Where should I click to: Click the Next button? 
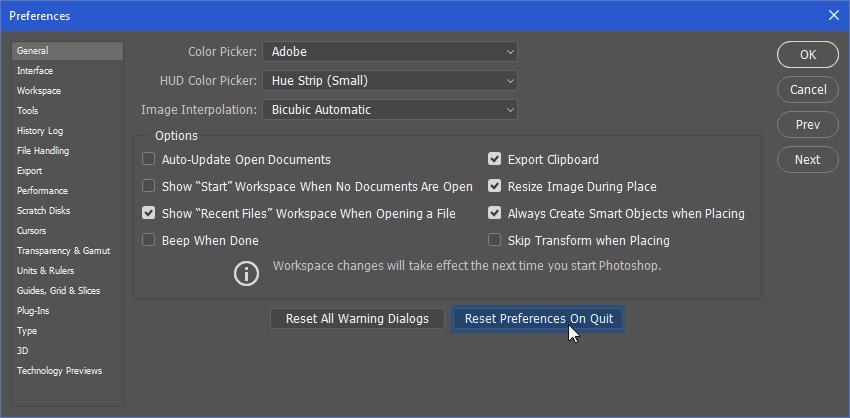point(808,159)
